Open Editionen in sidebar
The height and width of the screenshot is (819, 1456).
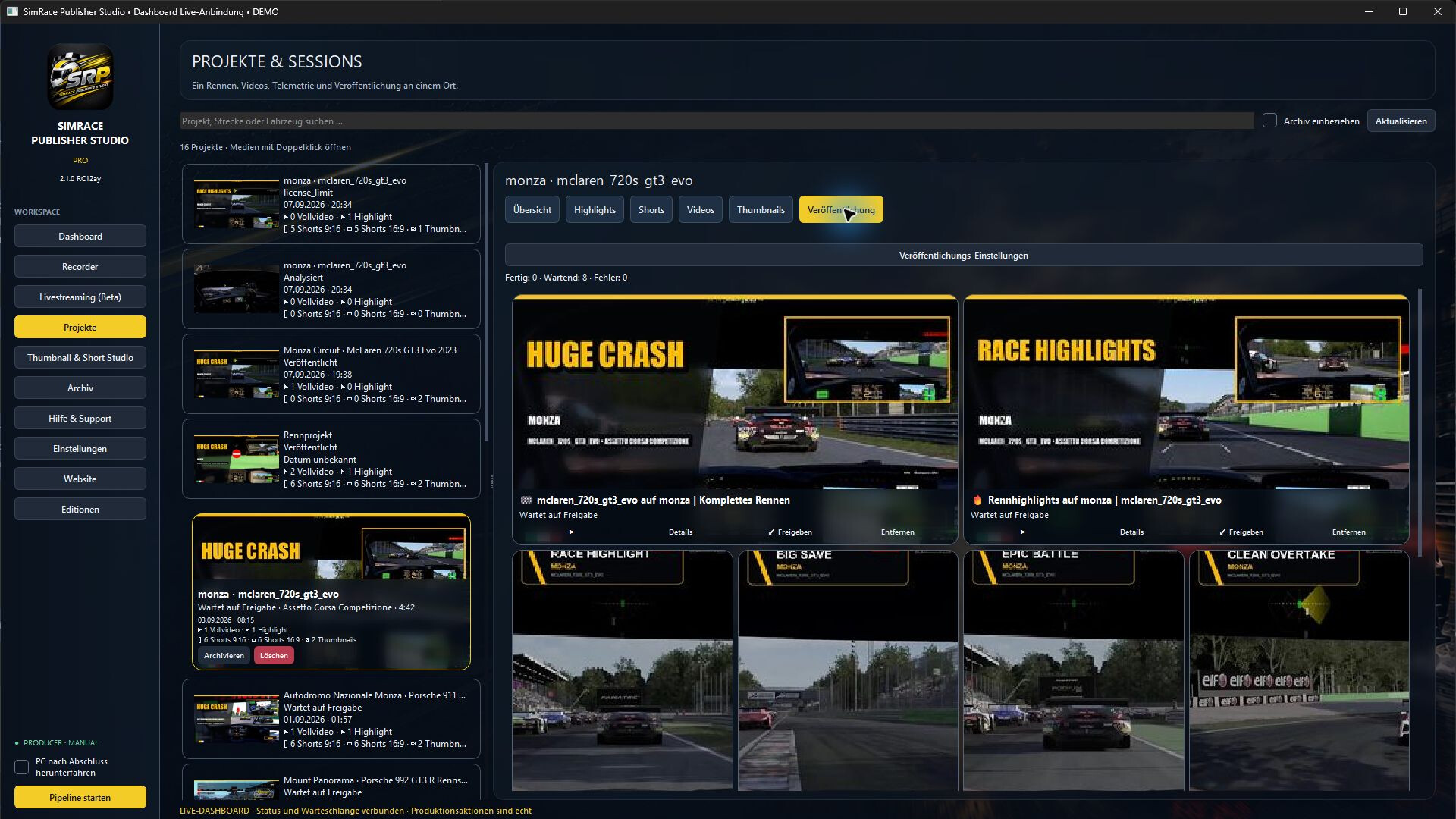click(80, 509)
